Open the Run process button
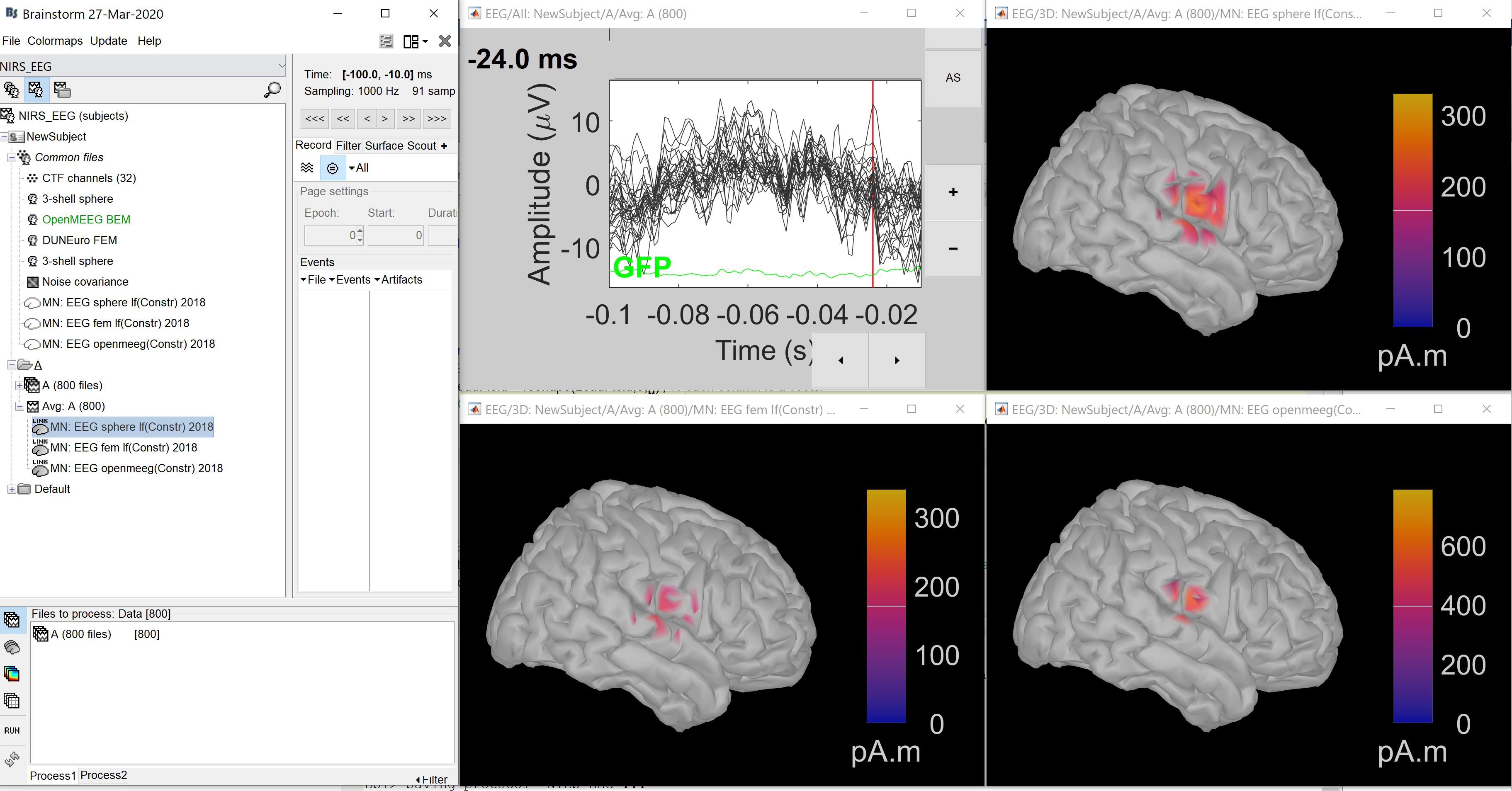 click(12, 730)
